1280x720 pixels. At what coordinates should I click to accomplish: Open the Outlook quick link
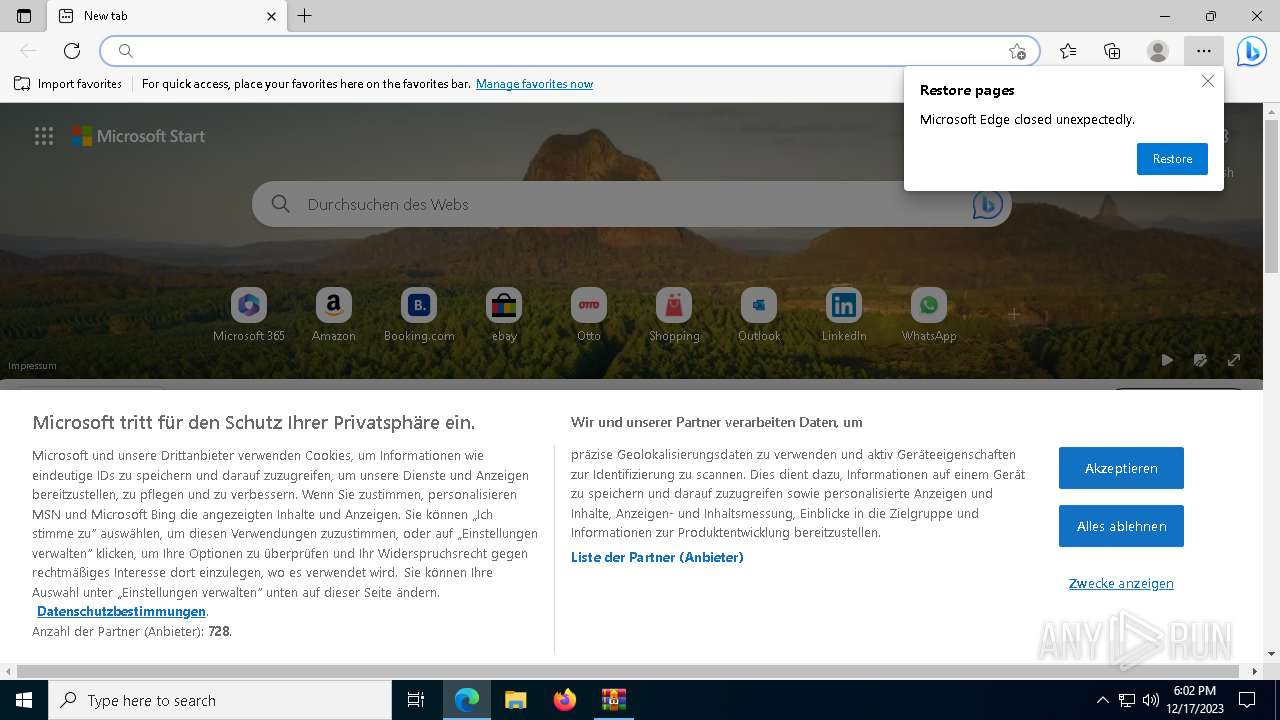759,315
